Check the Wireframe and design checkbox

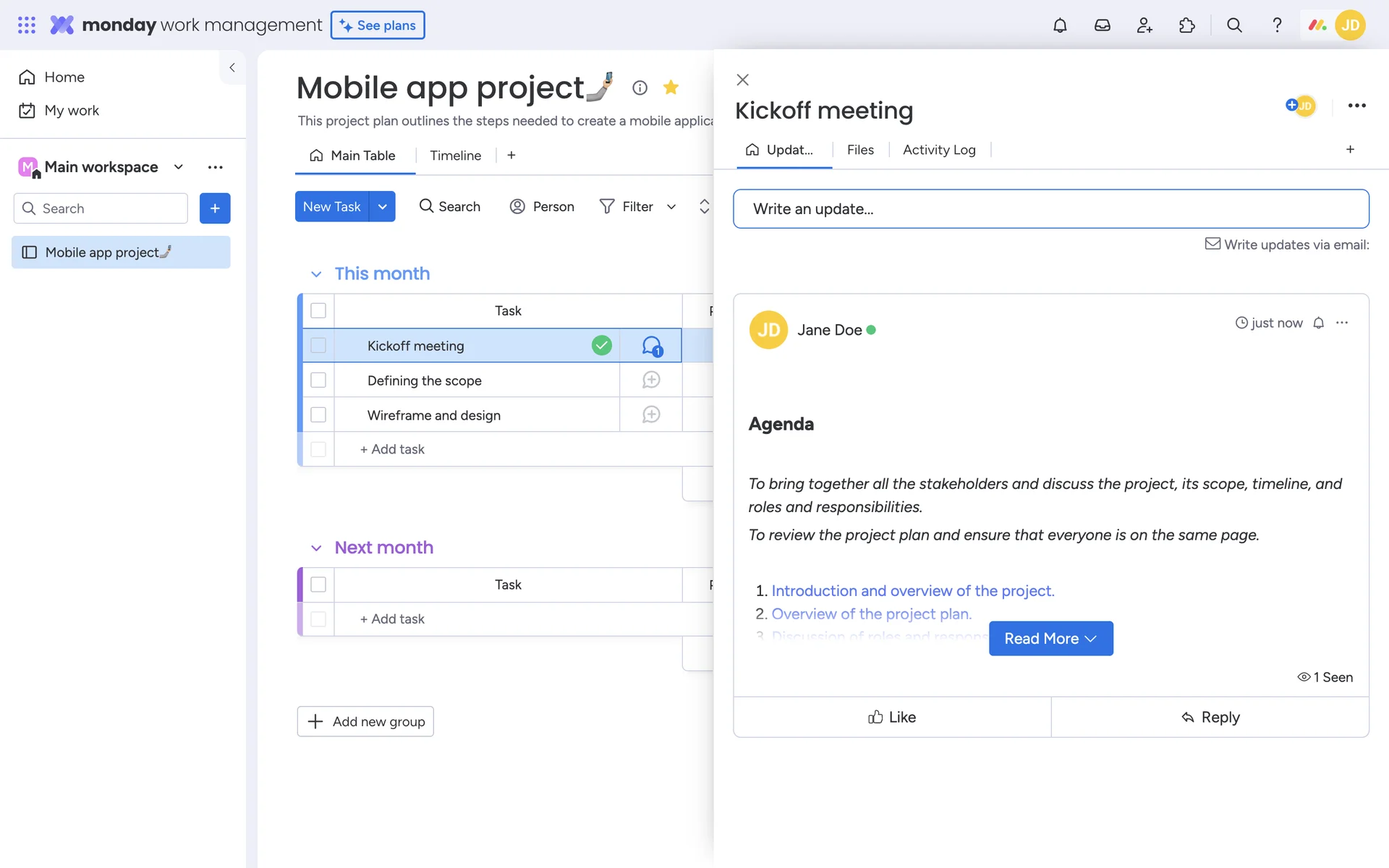pos(318,414)
